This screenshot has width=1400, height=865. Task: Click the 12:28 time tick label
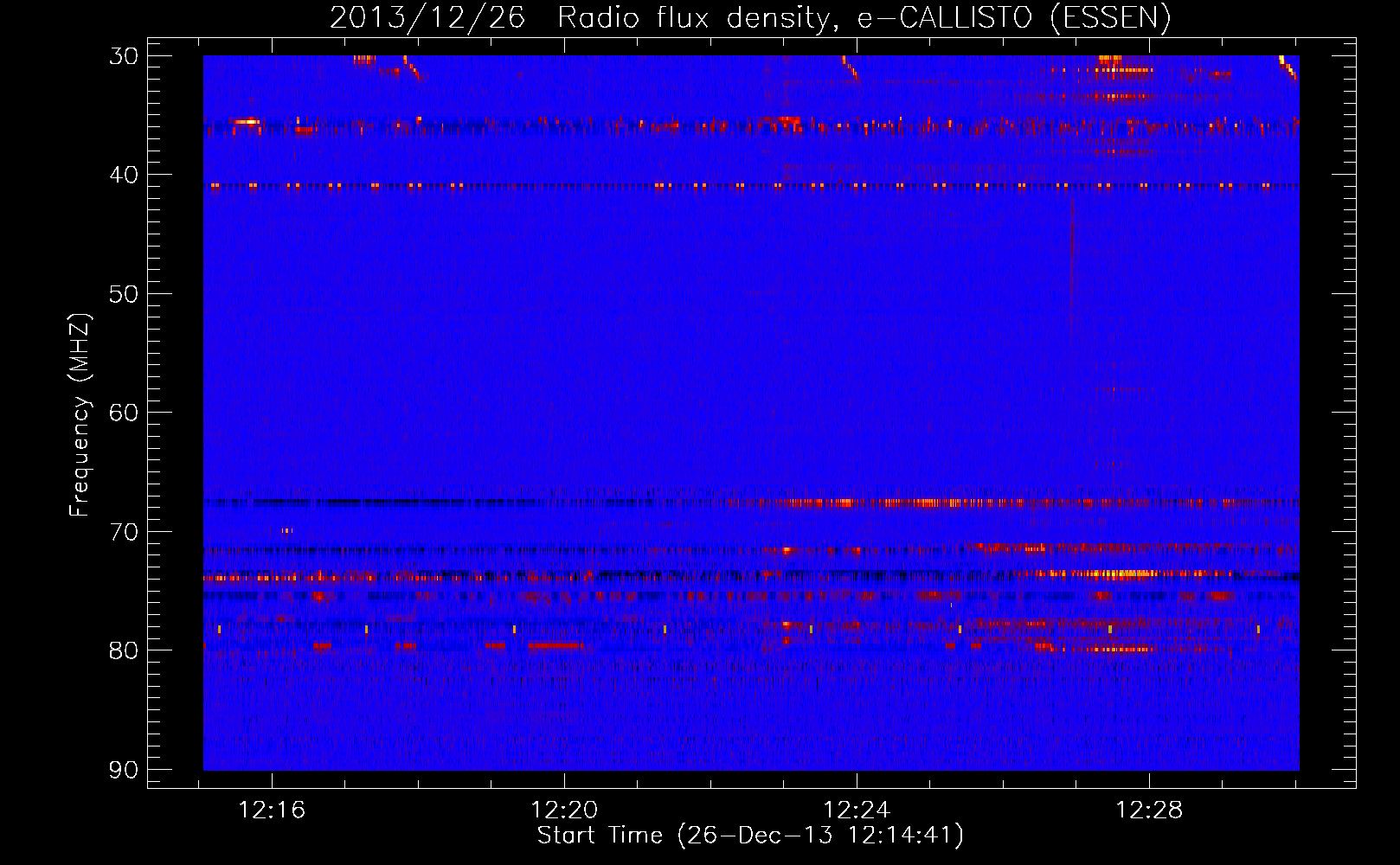(x=1149, y=811)
